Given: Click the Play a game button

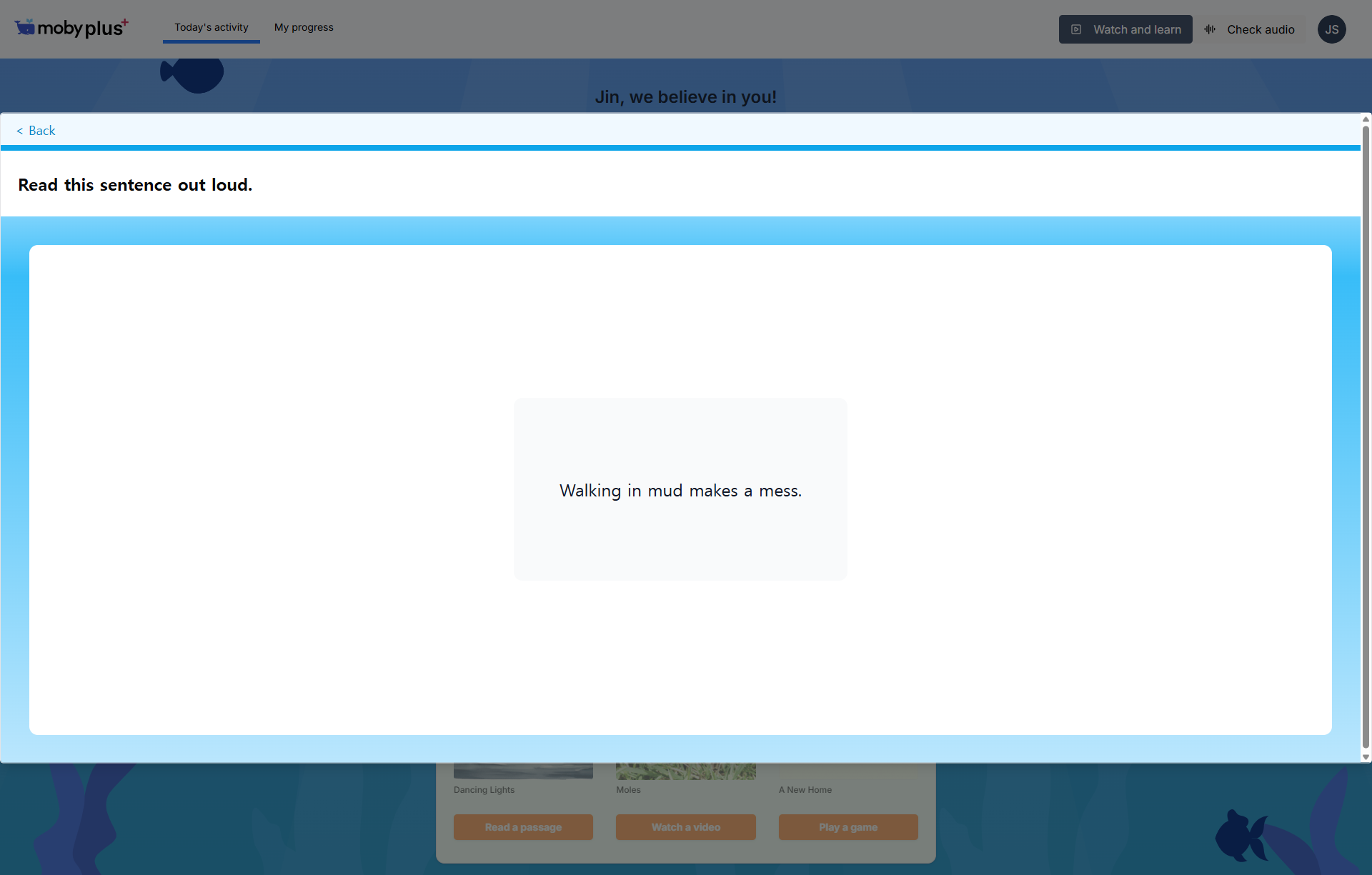Looking at the screenshot, I should pyautogui.click(x=848, y=827).
